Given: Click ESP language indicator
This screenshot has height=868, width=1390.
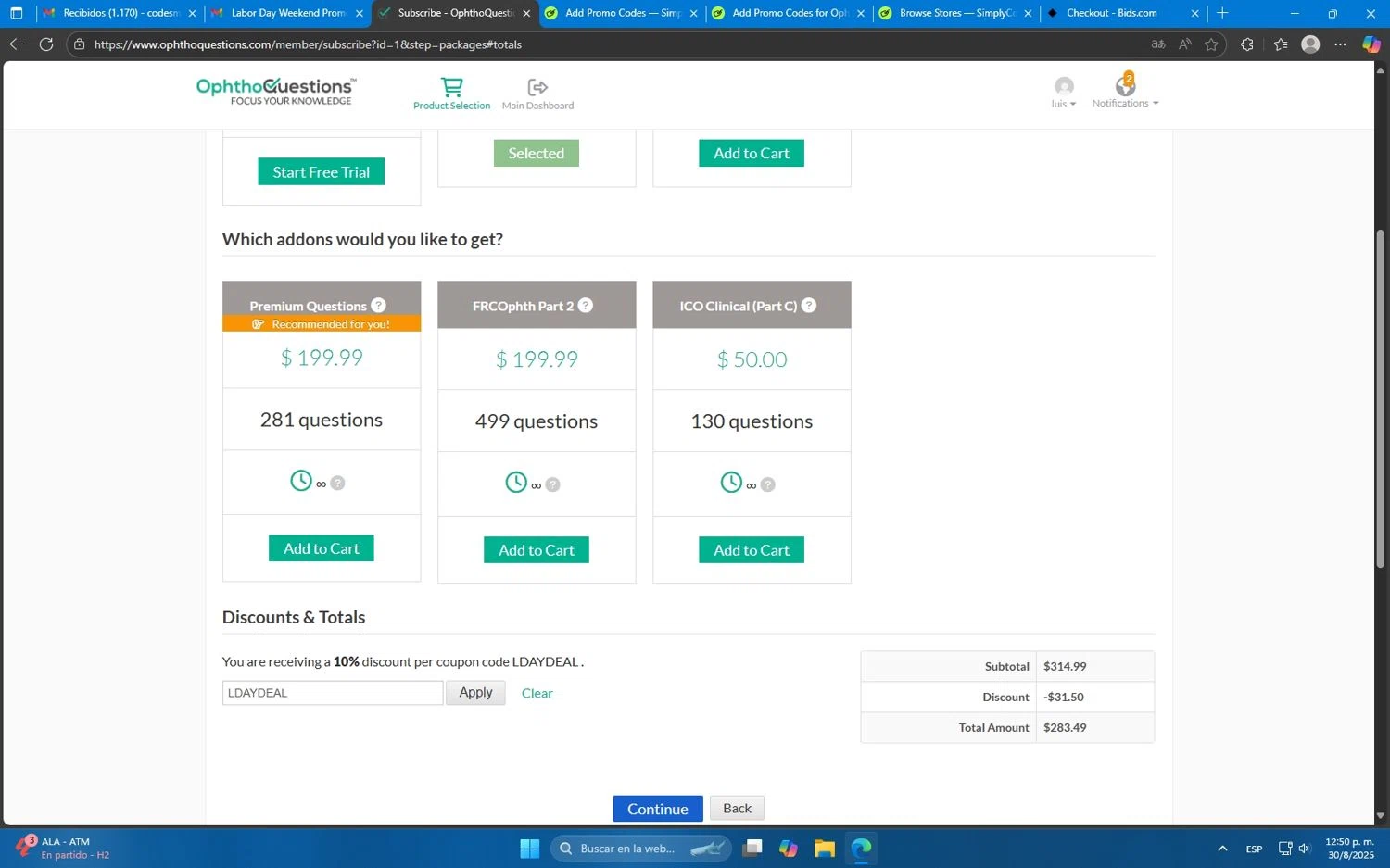Looking at the screenshot, I should tap(1254, 849).
